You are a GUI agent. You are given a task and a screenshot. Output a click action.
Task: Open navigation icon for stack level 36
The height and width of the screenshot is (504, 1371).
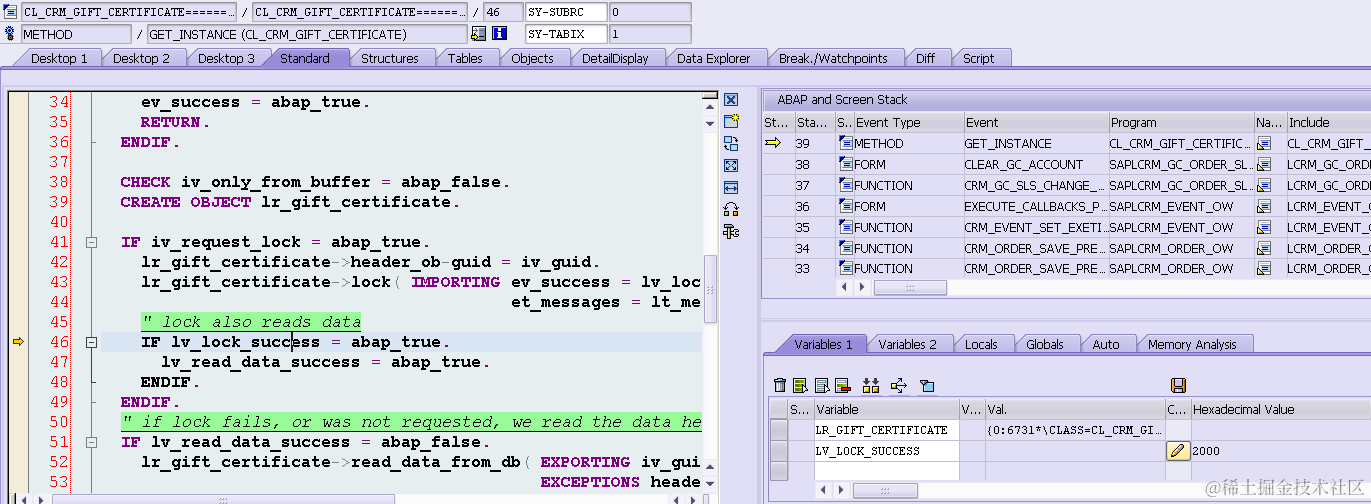(1264, 206)
